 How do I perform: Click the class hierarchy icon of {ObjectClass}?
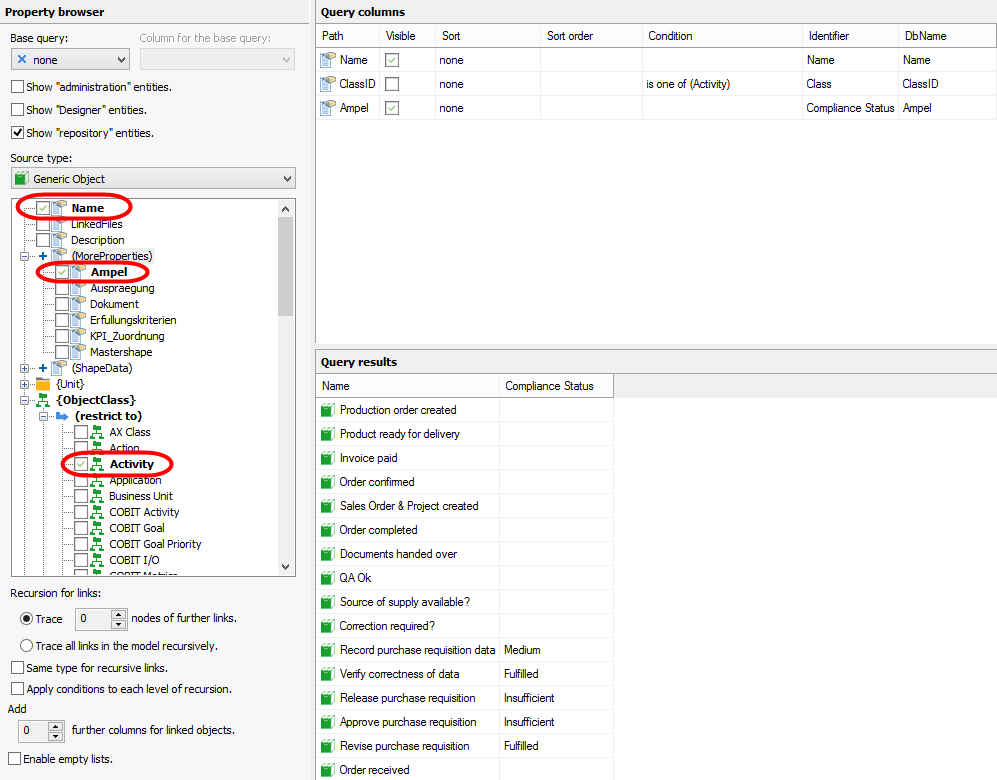coord(43,400)
